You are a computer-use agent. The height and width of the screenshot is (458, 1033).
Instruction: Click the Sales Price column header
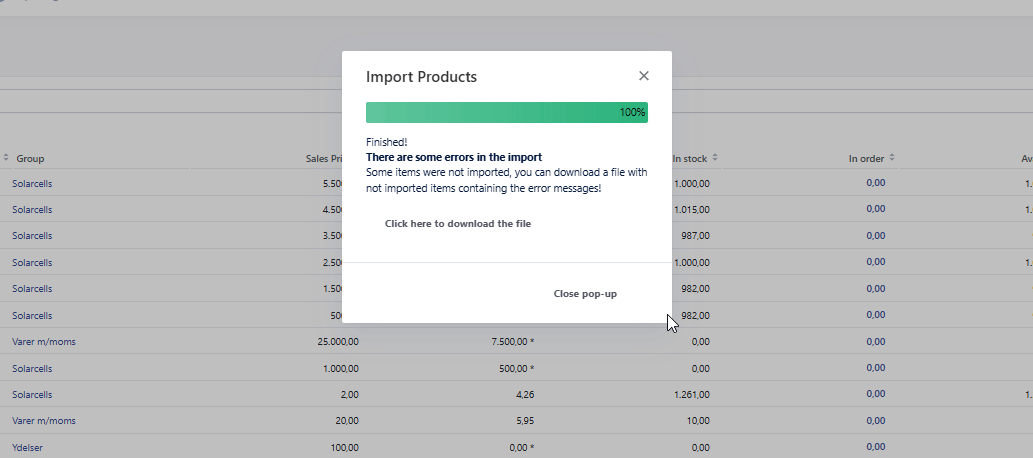pos(325,159)
